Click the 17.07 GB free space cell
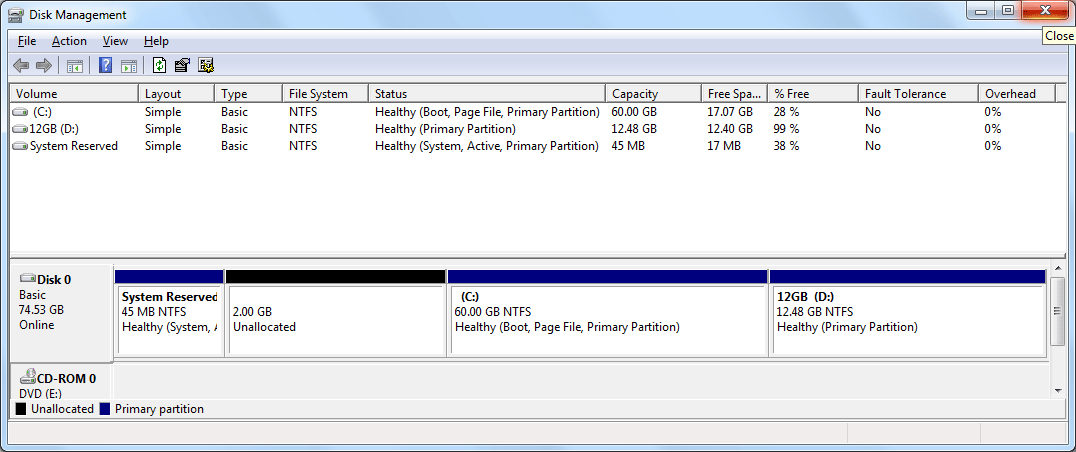Image resolution: width=1076 pixels, height=452 pixels. 730,112
